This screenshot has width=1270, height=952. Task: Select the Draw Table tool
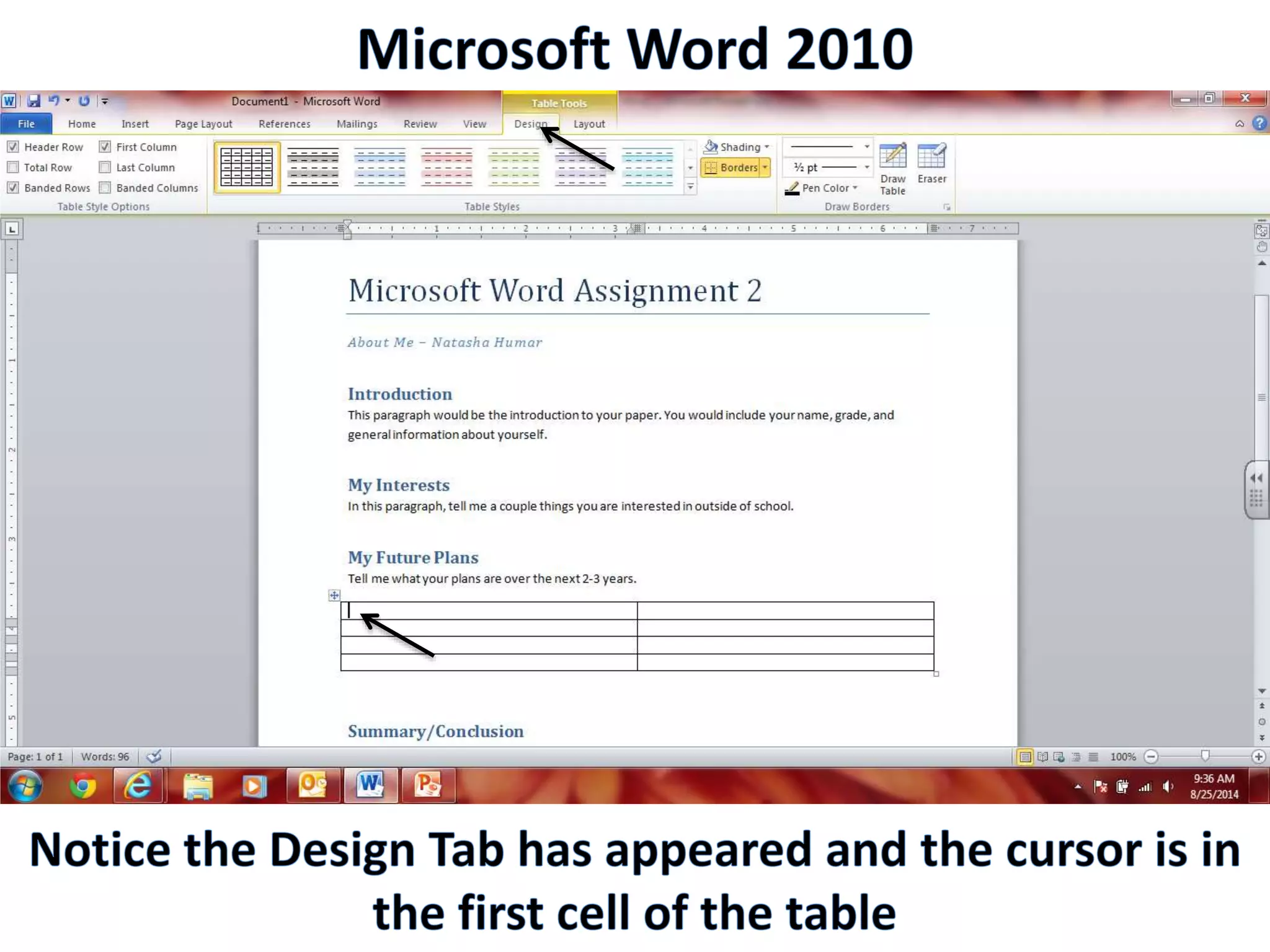[892, 169]
